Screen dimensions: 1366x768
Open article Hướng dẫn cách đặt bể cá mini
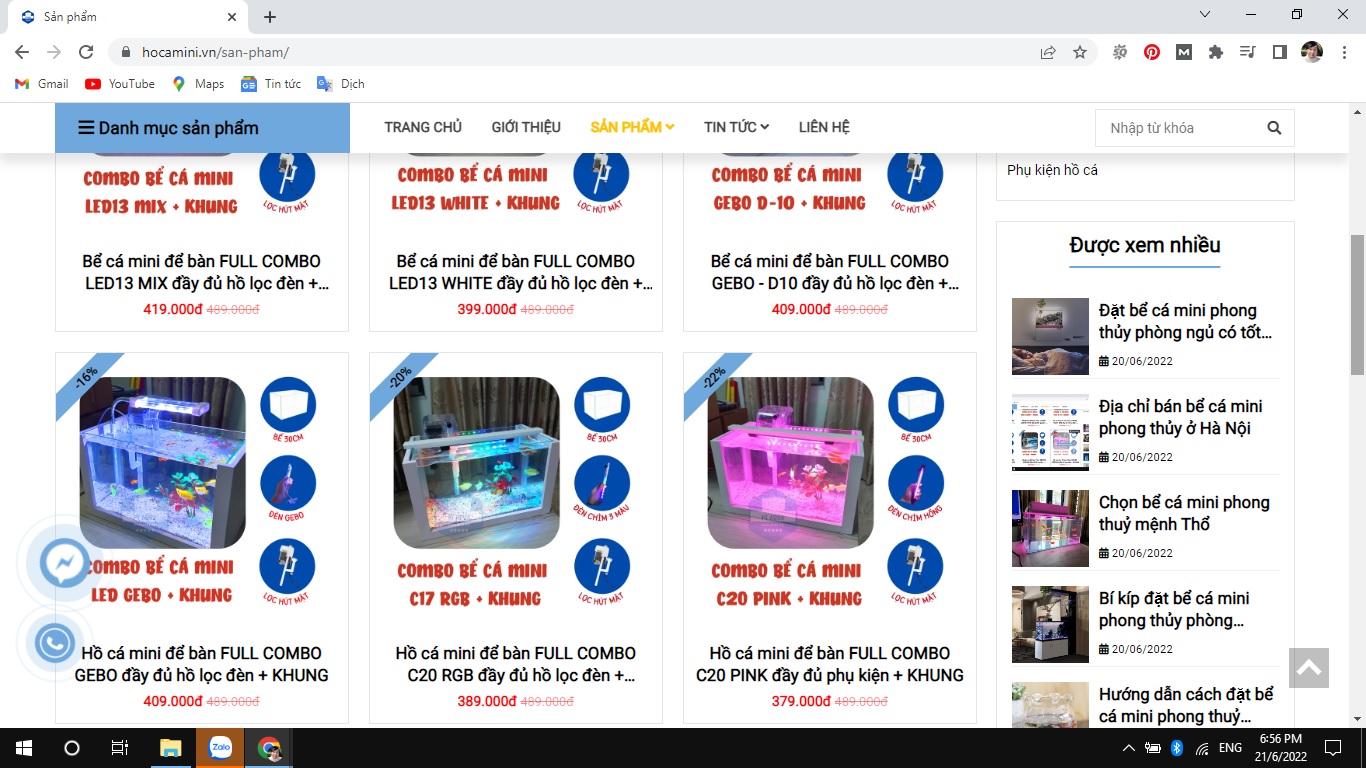[x=1186, y=705]
